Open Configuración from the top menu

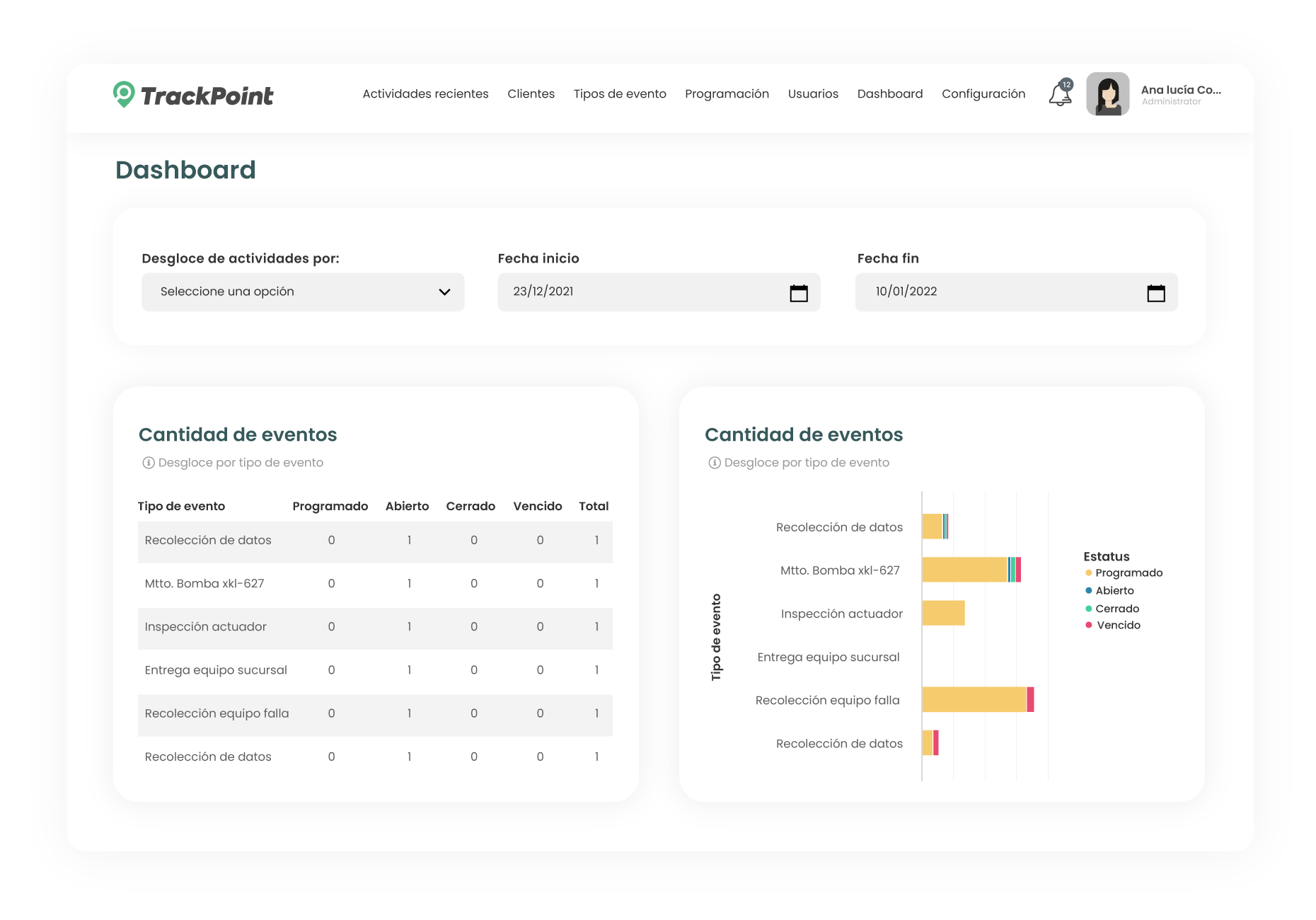click(x=983, y=94)
